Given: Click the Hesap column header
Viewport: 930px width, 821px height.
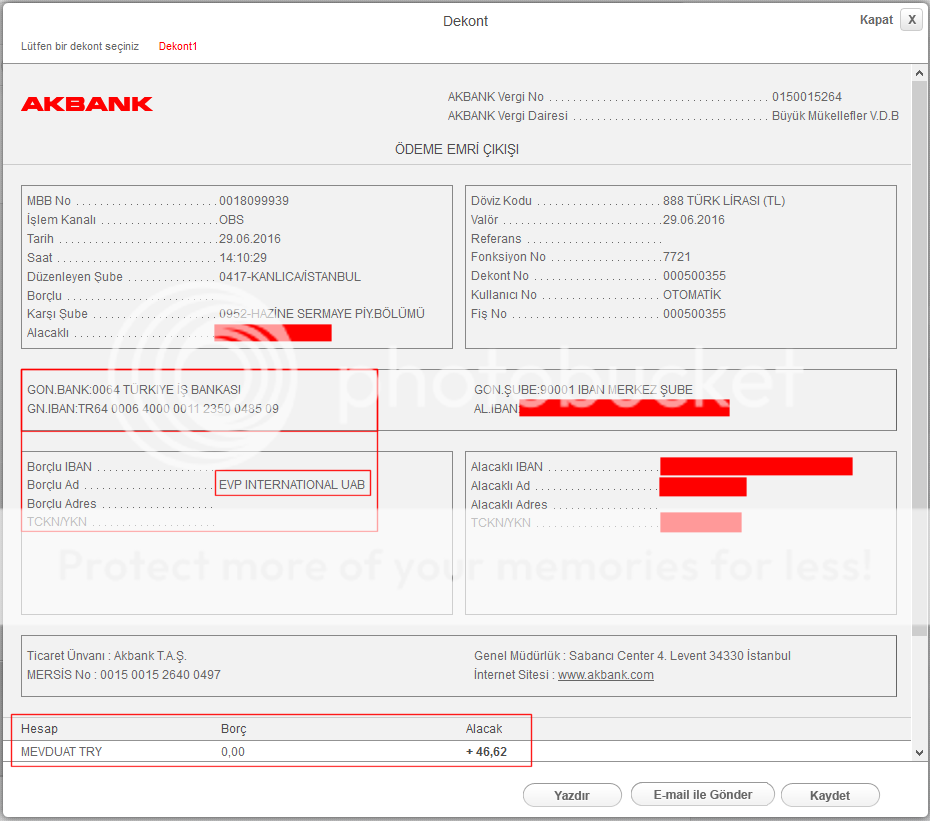Looking at the screenshot, I should click(39, 728).
